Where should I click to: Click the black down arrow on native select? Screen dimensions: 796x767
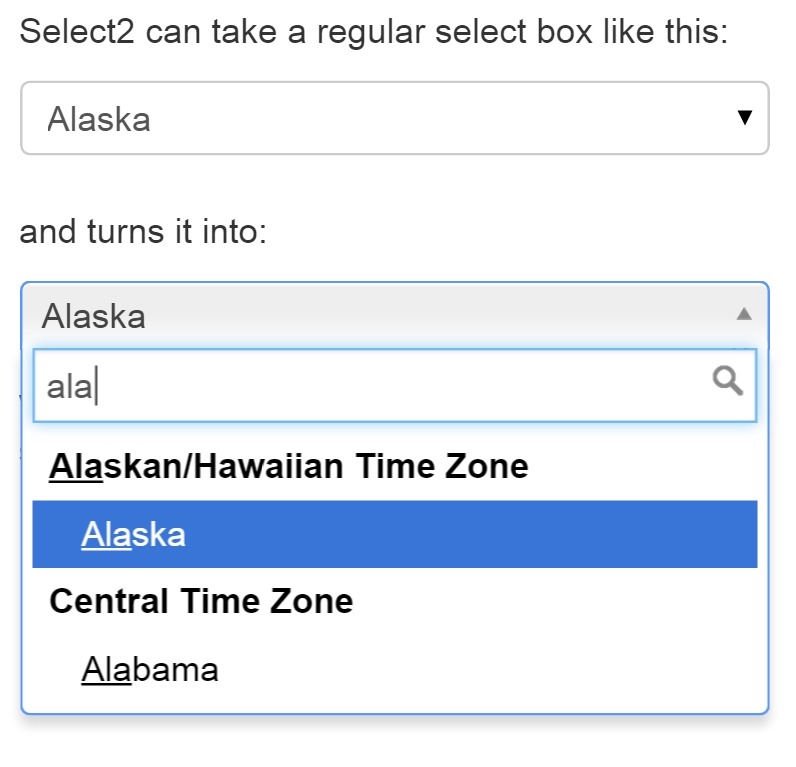(743, 118)
